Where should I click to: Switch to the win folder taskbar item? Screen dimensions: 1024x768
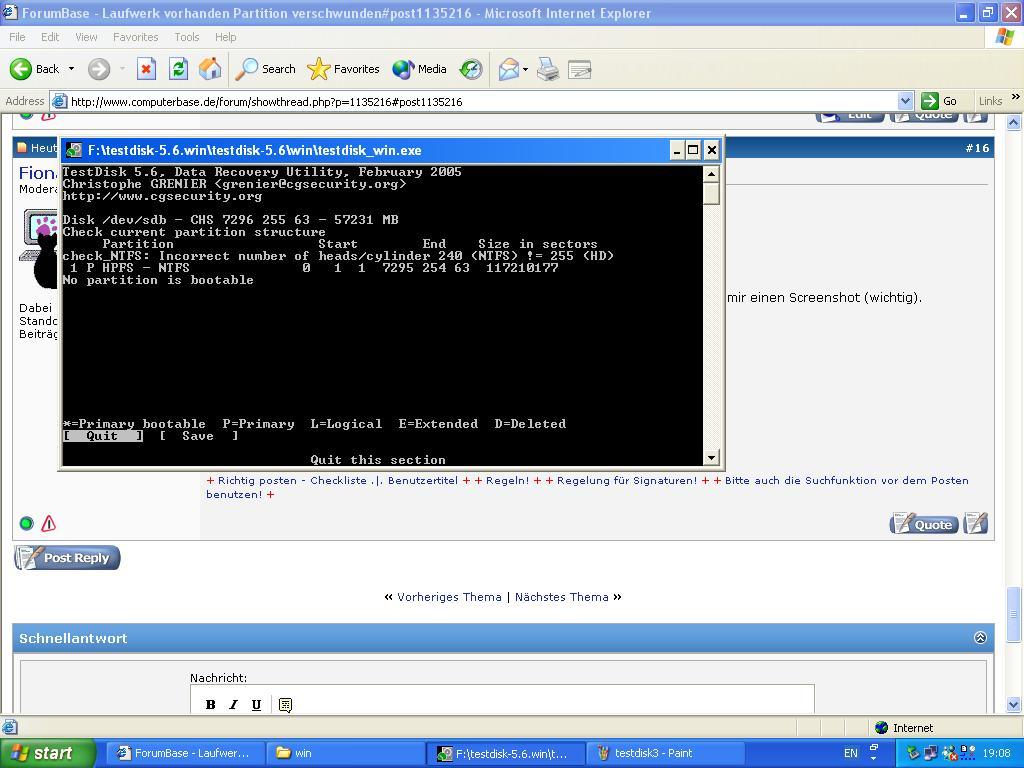(345, 753)
